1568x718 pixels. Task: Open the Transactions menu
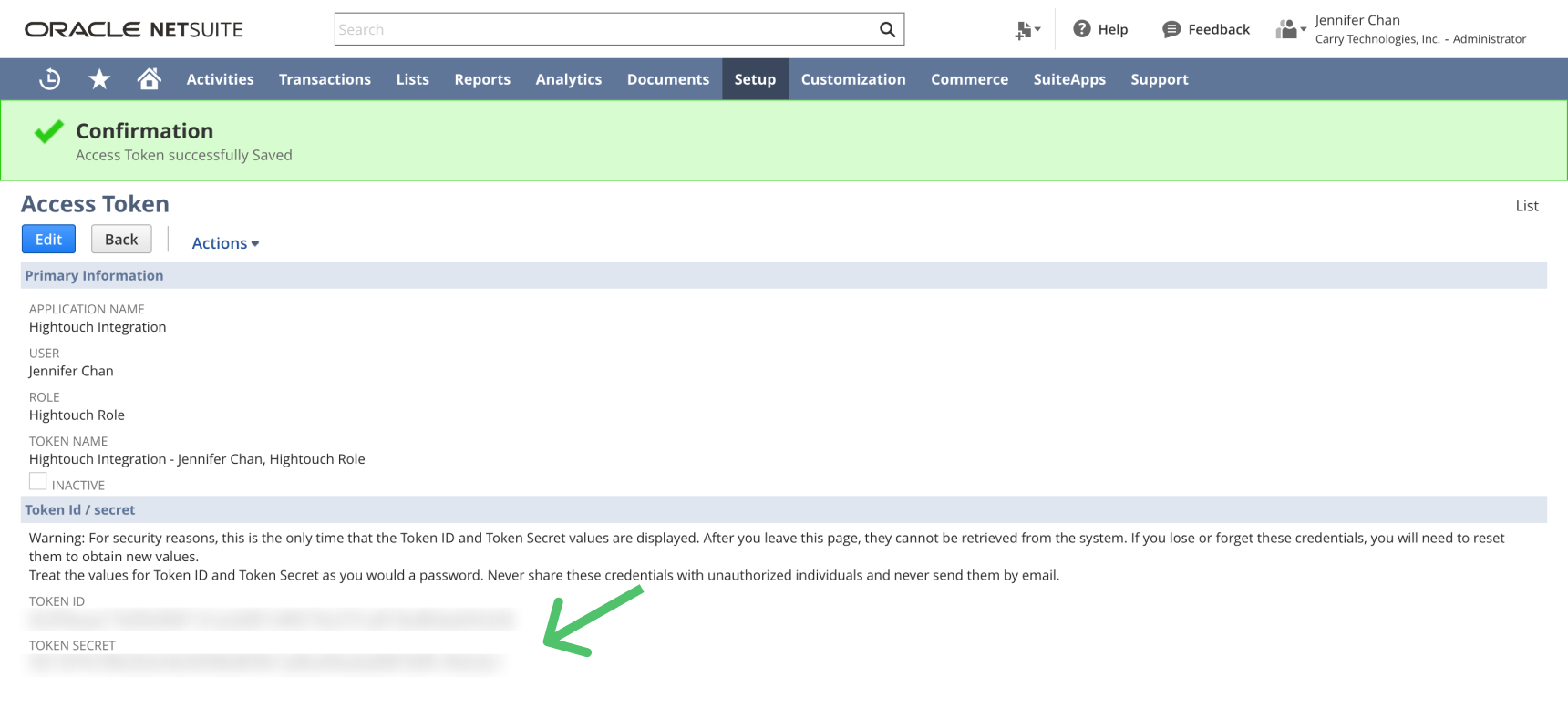tap(325, 79)
